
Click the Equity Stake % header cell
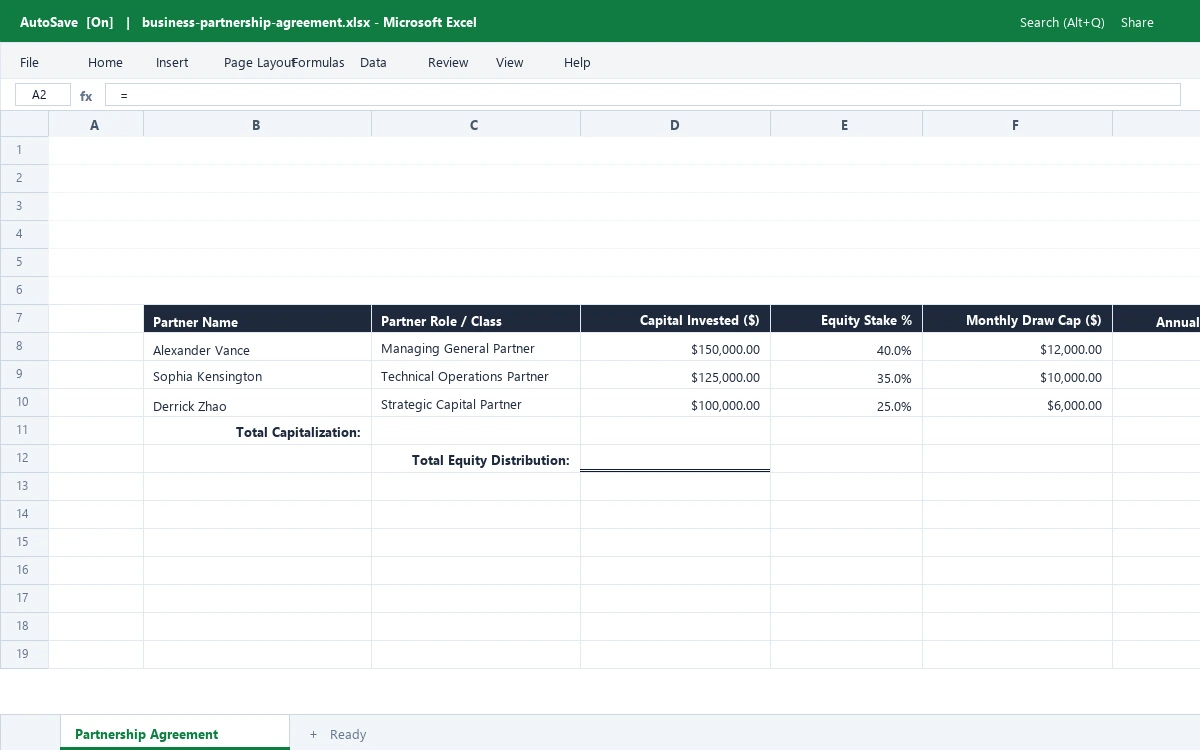846,319
